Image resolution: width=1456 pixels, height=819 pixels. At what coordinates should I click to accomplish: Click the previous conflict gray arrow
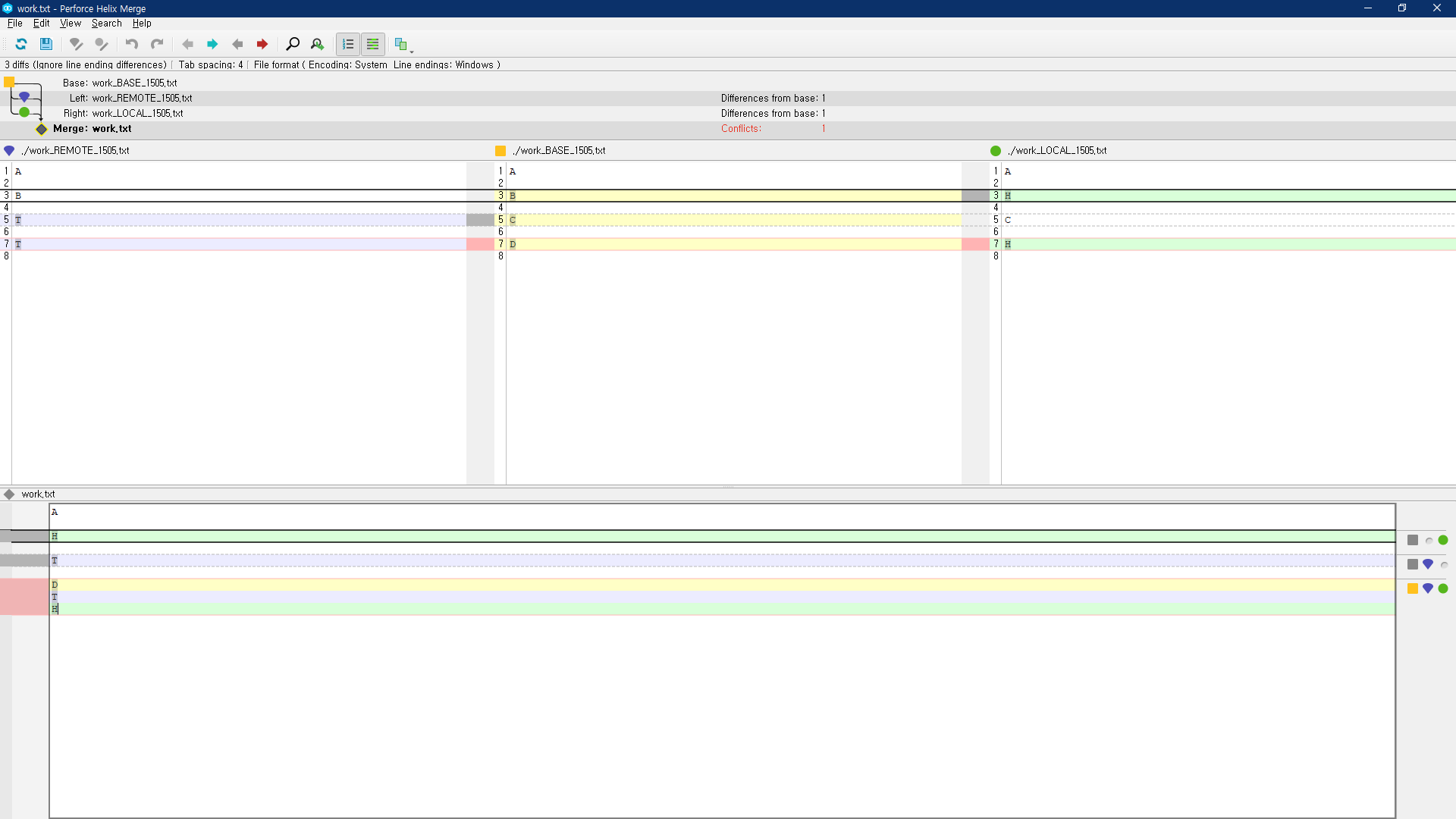coord(237,44)
